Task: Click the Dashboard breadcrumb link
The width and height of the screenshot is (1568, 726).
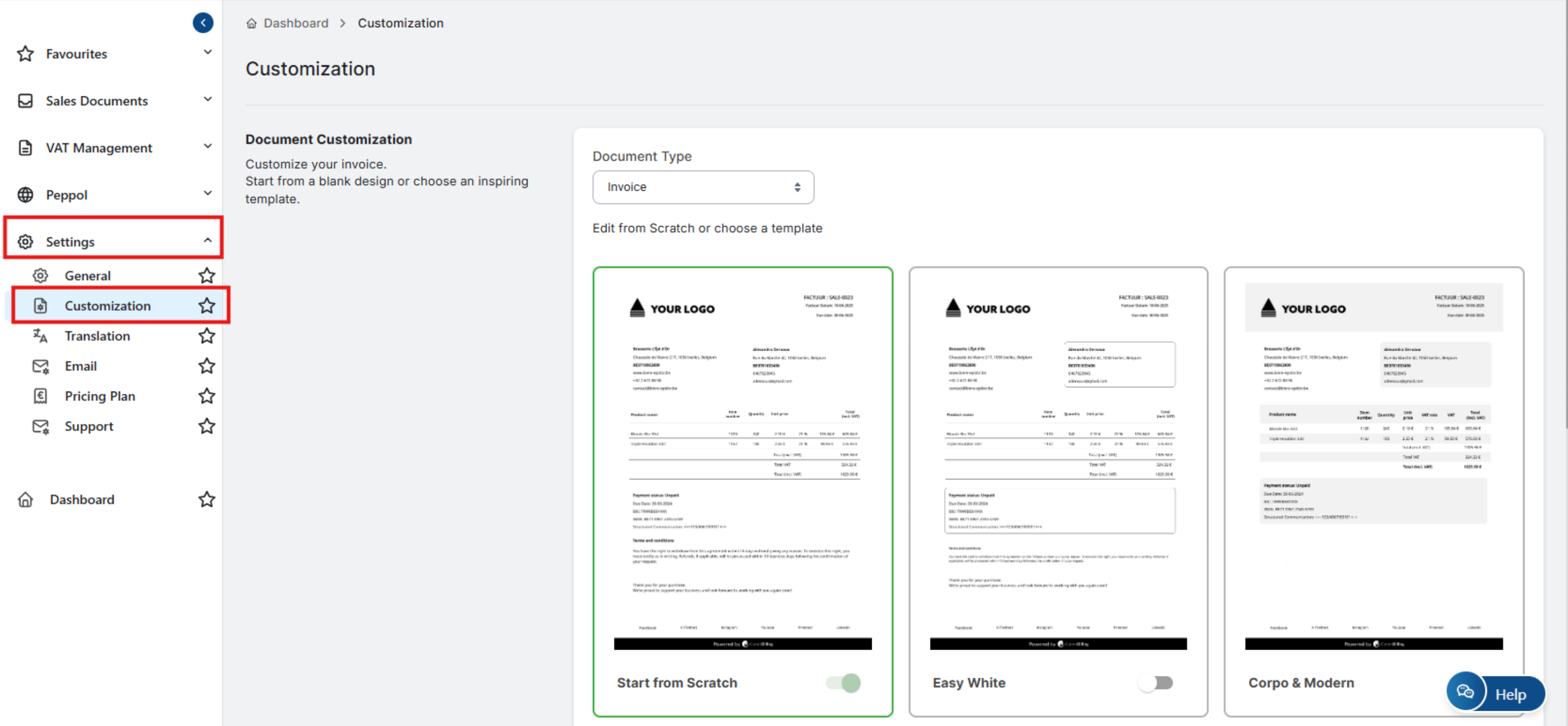Action: pos(296,23)
